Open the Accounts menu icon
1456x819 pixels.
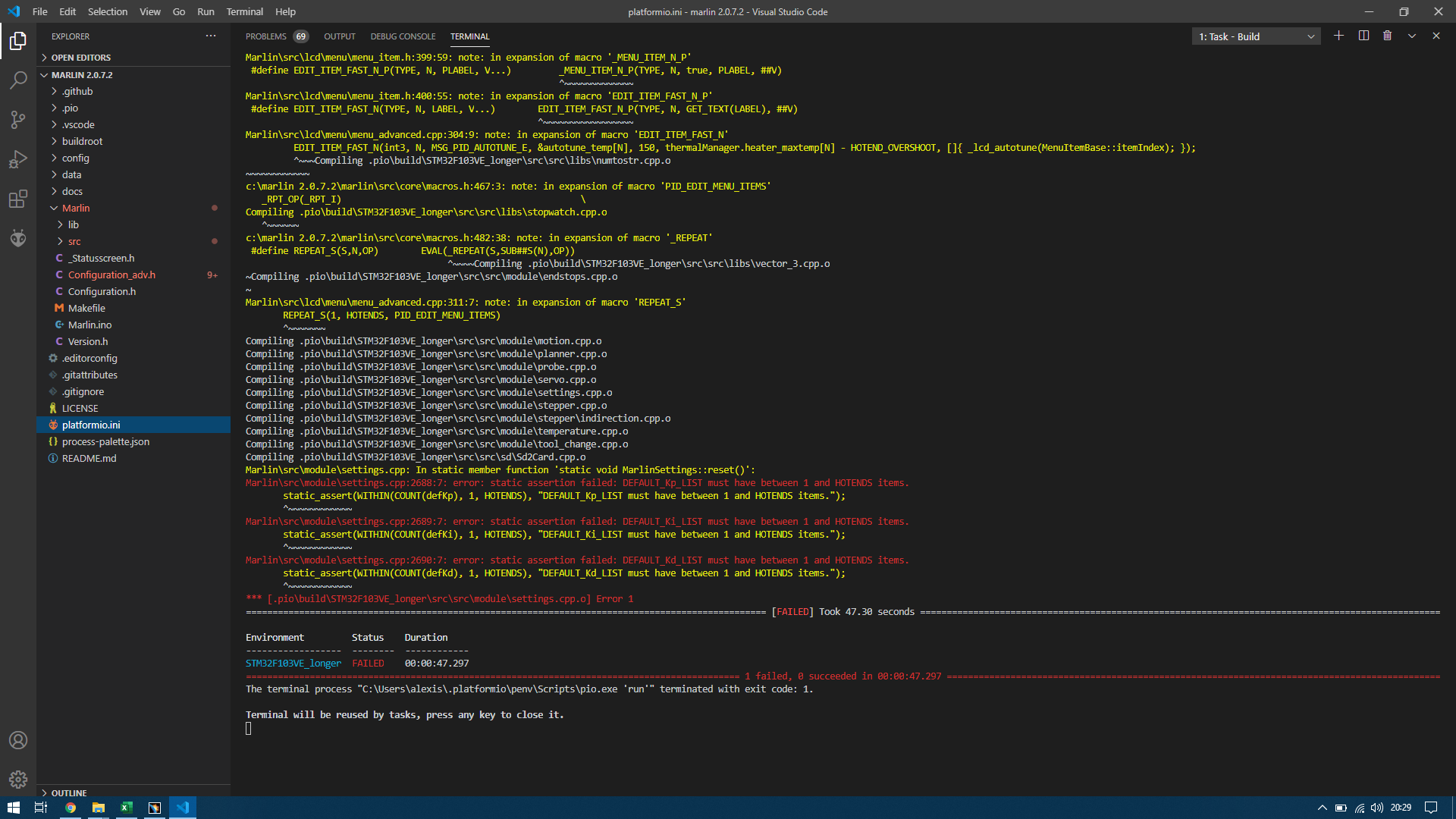pos(18,740)
